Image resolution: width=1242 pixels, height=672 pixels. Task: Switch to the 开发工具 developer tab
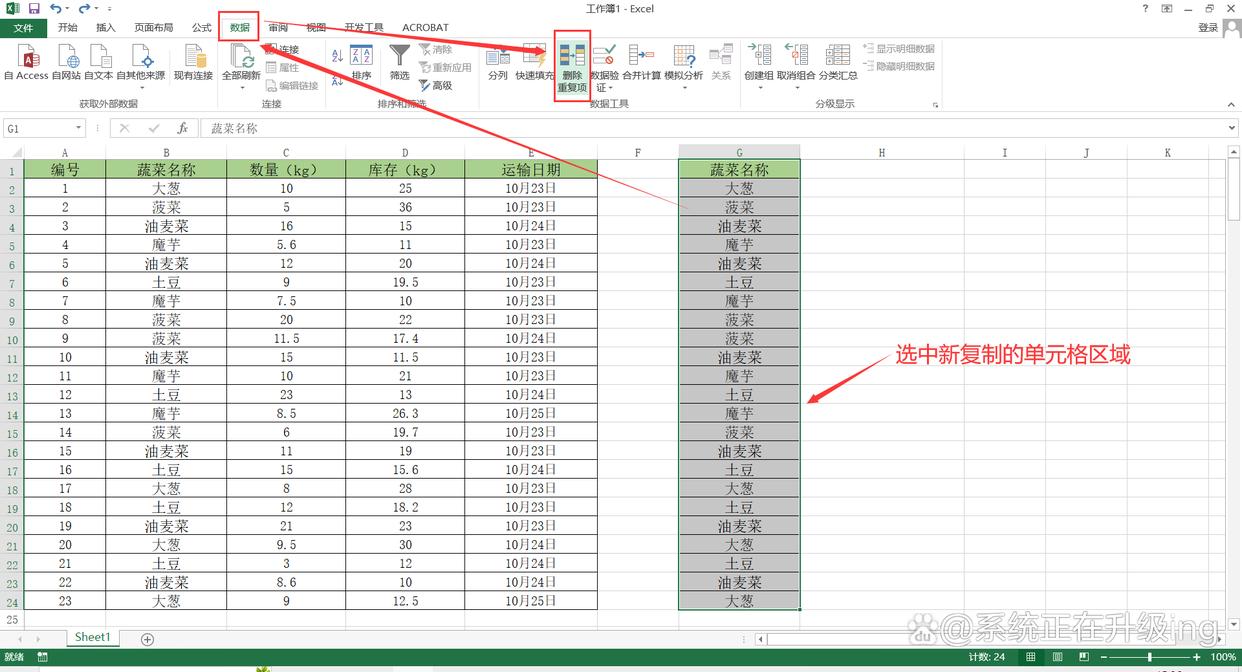(x=364, y=28)
